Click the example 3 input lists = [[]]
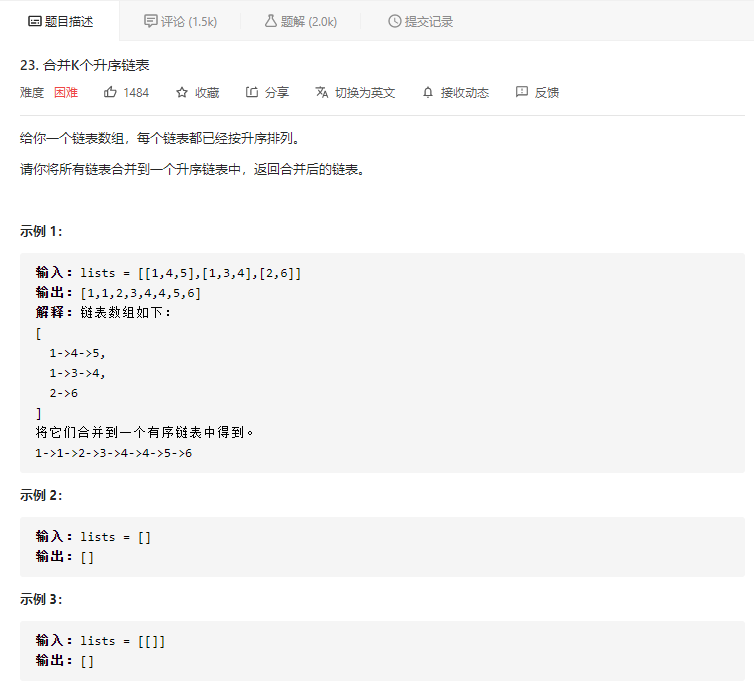754x687 pixels. tap(123, 641)
